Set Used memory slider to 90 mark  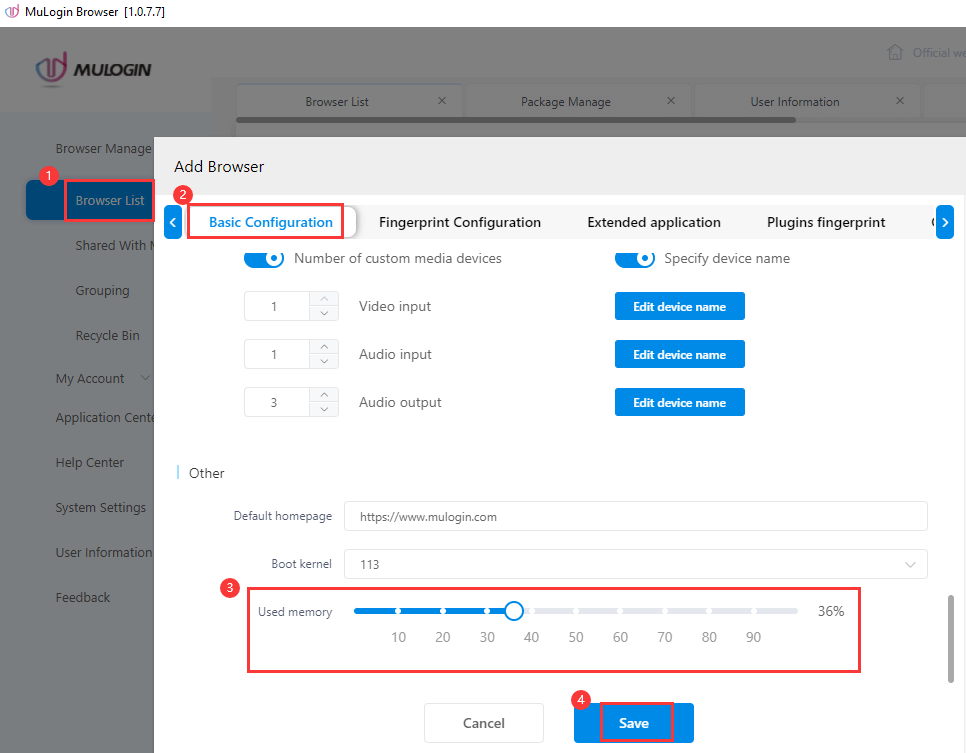[753, 611]
